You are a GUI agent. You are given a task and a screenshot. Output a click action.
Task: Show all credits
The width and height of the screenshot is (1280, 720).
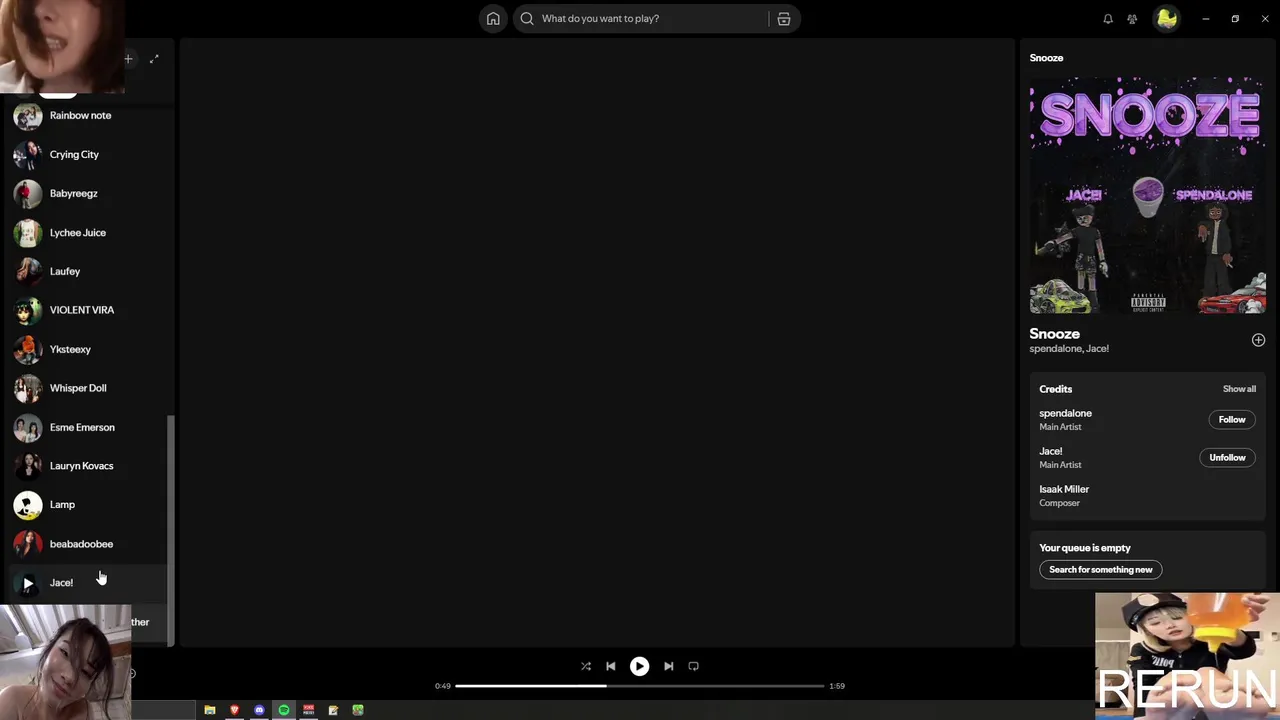coord(1239,389)
